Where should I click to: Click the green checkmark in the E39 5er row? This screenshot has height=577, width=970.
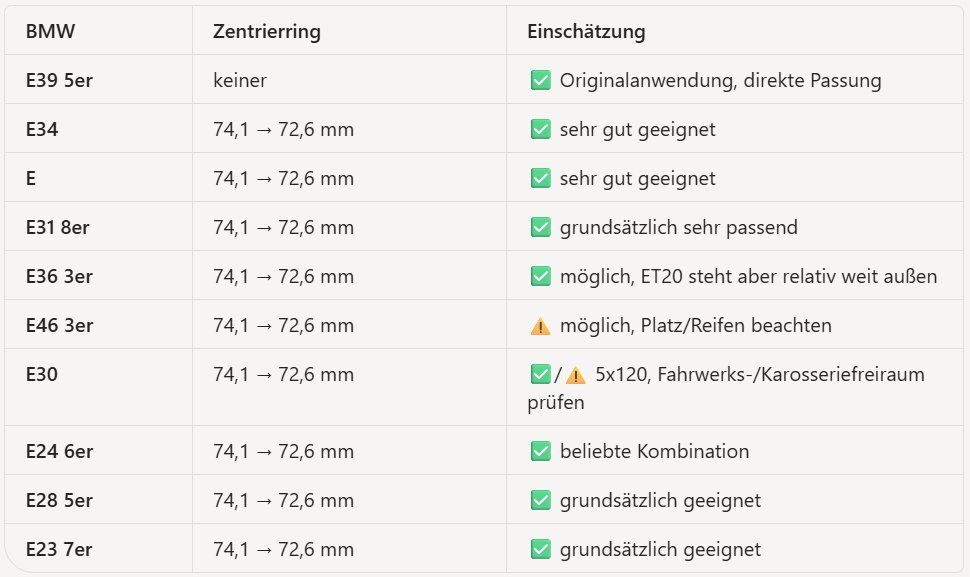541,80
